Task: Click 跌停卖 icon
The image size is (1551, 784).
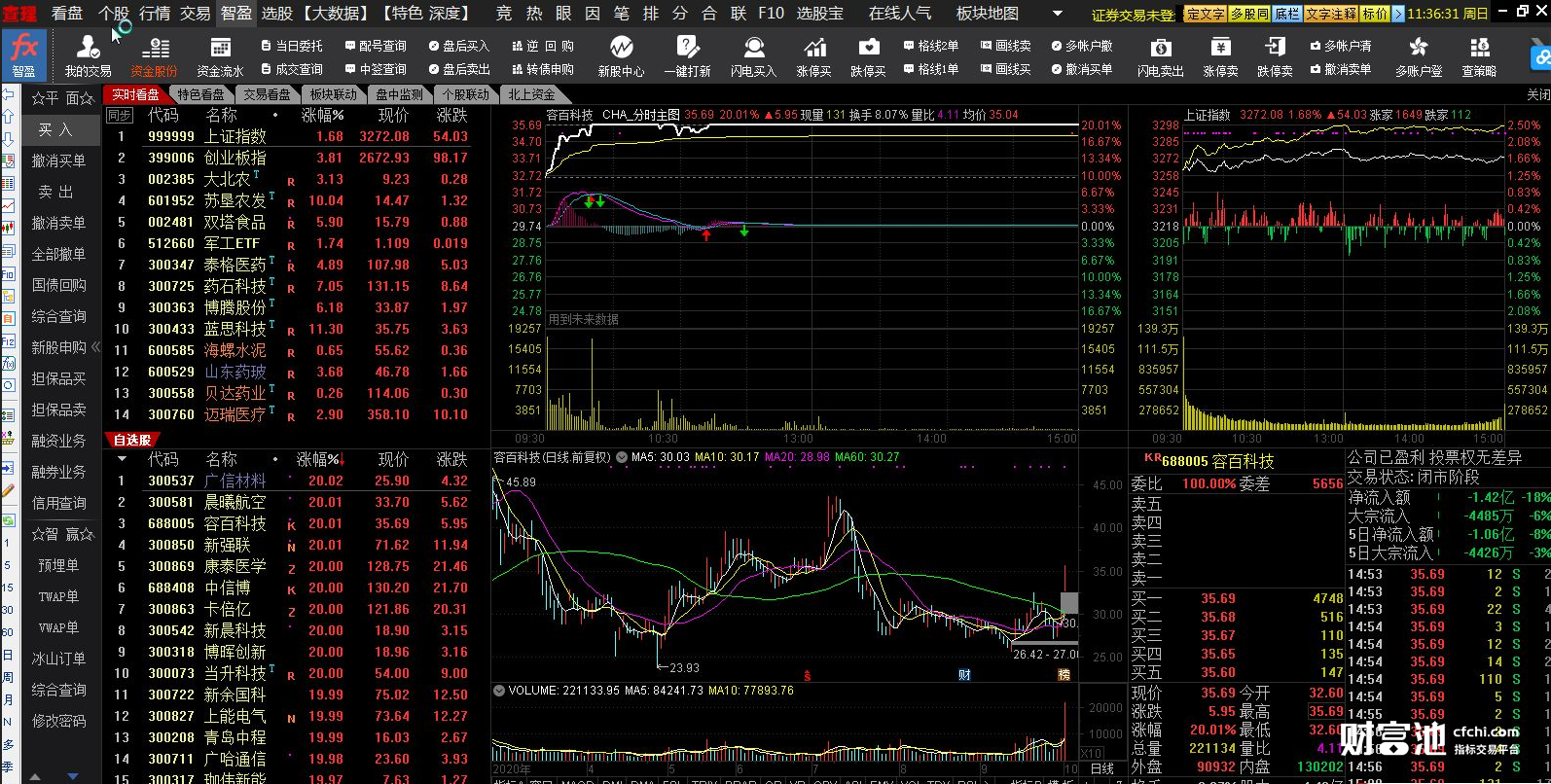Action: click(1275, 56)
